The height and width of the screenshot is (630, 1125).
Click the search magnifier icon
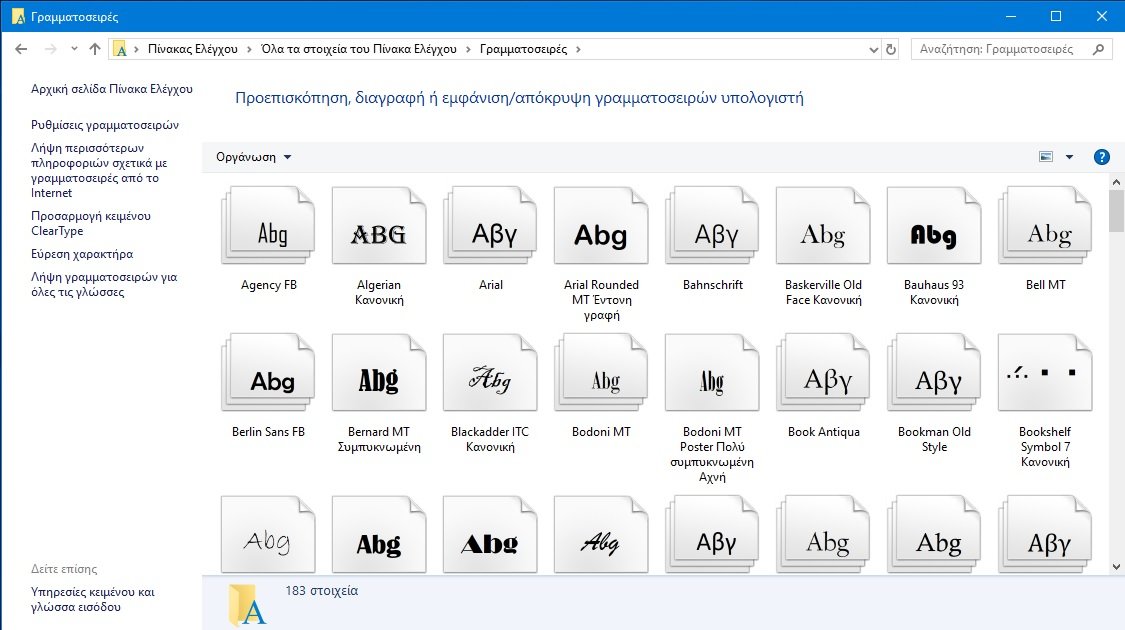[1098, 50]
